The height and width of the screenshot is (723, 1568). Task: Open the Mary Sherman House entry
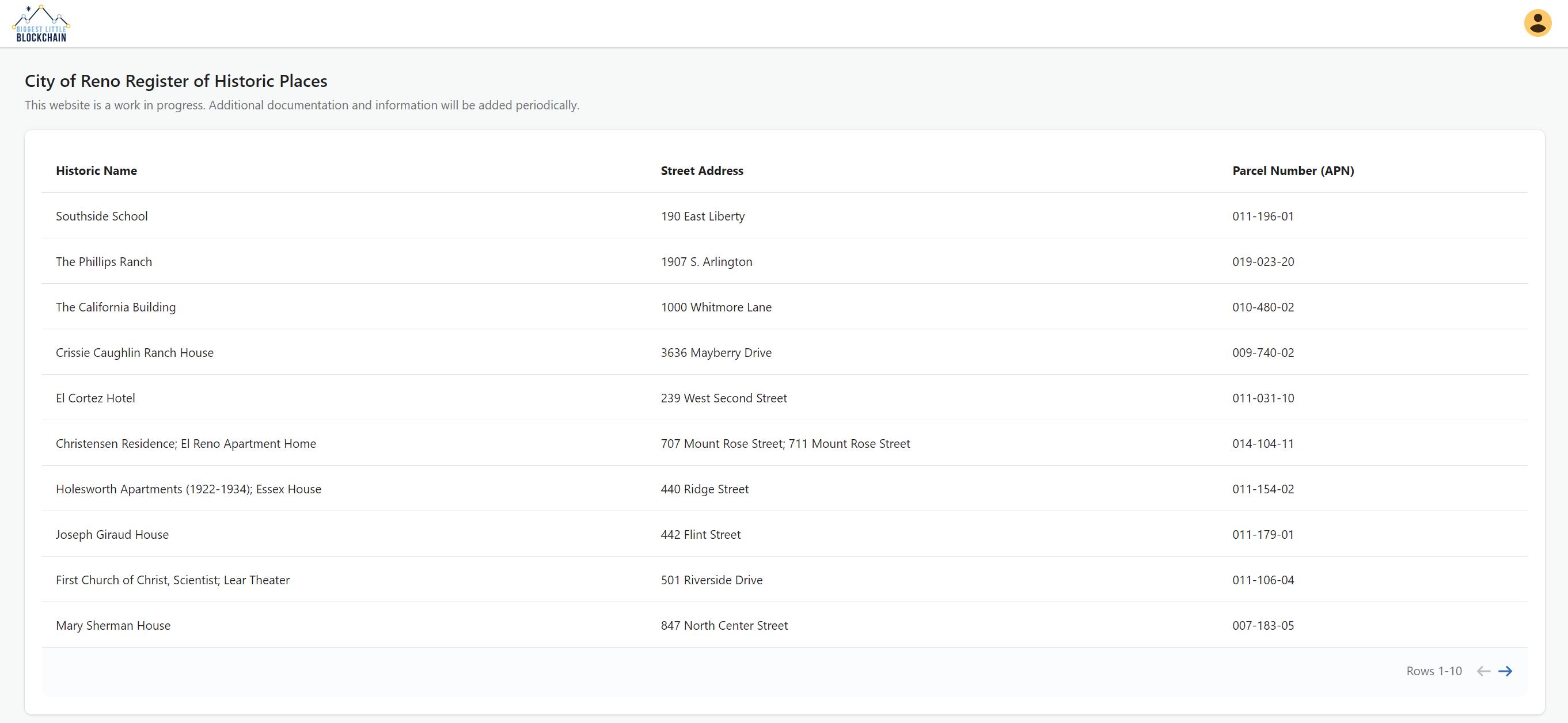[x=113, y=626]
